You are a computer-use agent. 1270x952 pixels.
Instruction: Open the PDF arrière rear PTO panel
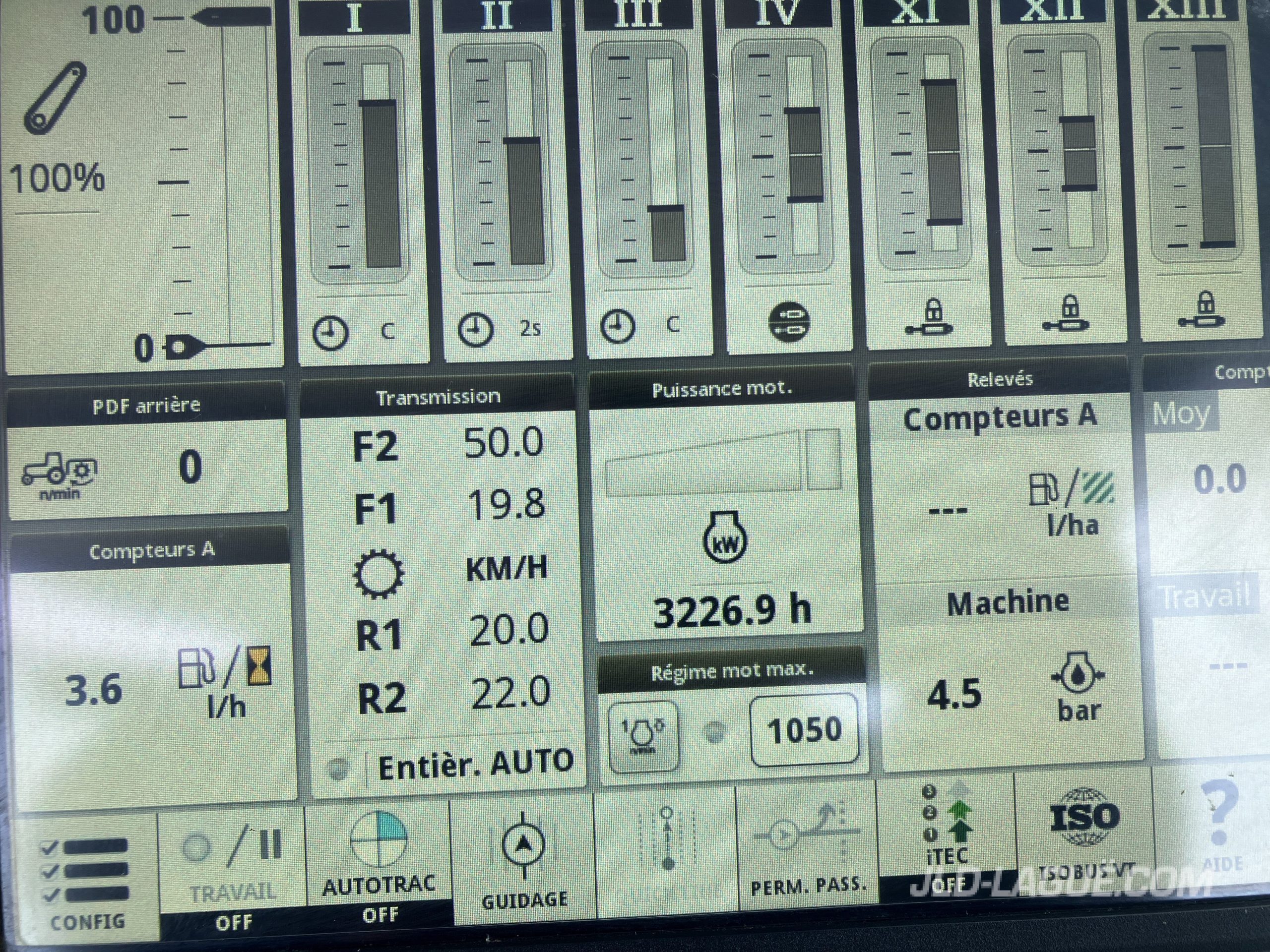point(146,406)
